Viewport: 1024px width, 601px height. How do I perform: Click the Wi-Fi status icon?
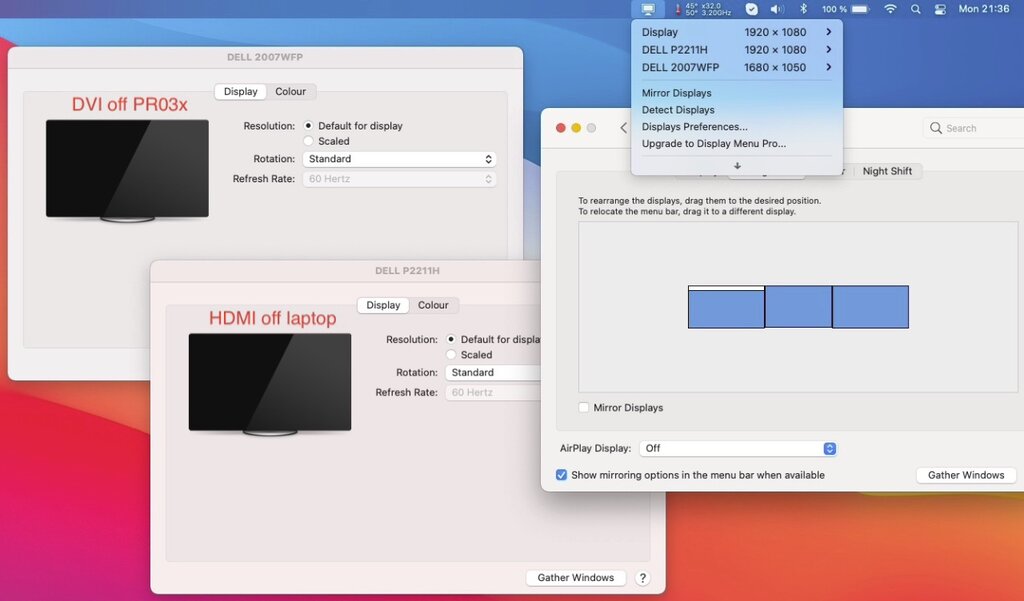(x=890, y=9)
